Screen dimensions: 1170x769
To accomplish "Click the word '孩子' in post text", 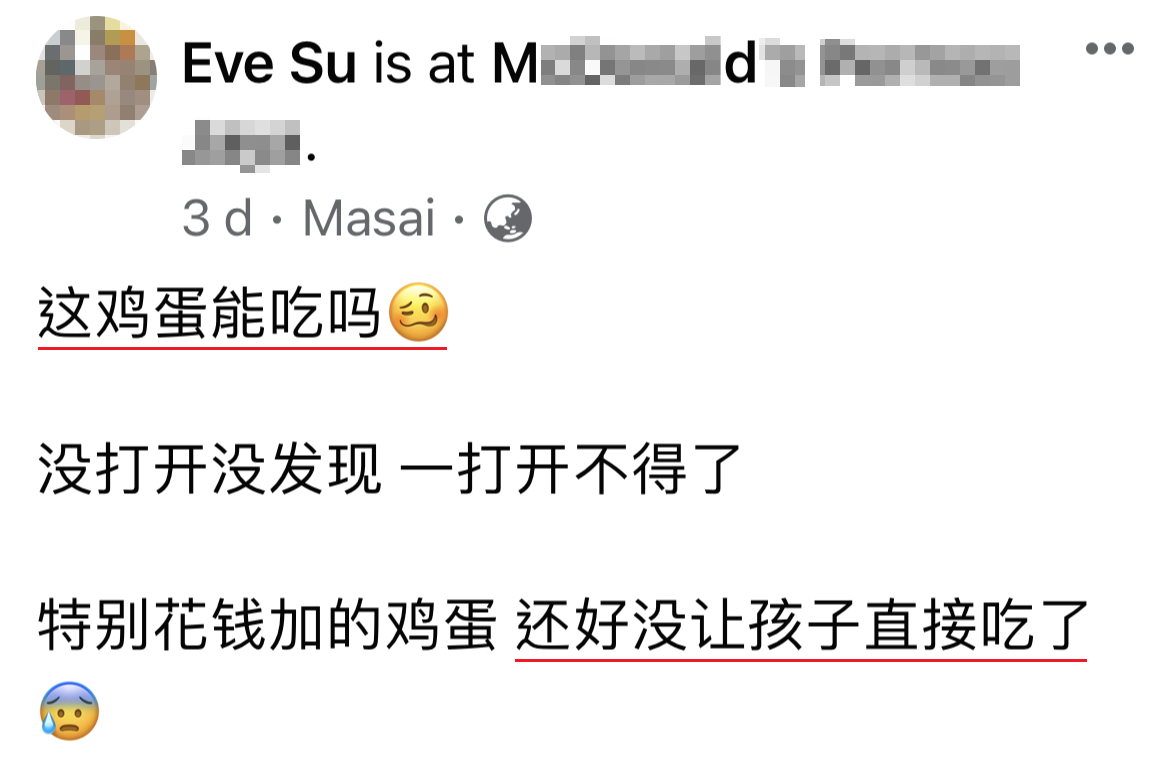I will tap(804, 625).
